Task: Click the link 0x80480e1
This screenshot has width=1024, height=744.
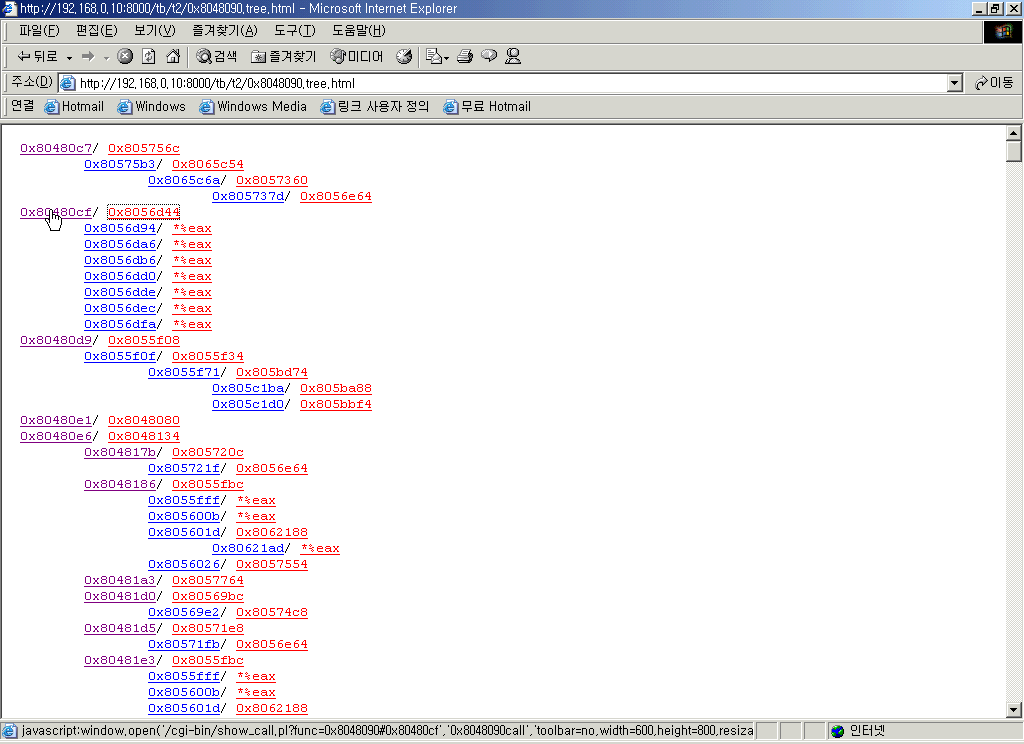Action: (x=56, y=420)
